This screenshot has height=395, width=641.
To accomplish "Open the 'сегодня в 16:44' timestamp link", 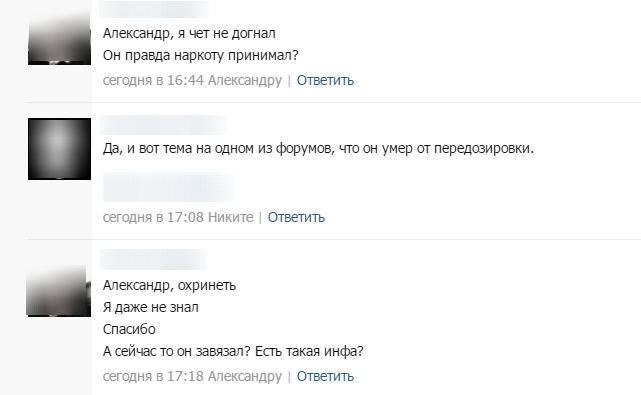I will point(153,80).
